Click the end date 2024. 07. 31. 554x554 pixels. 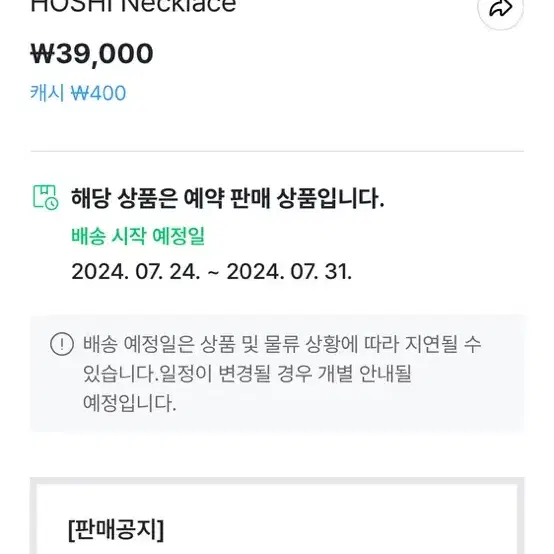tap(289, 272)
